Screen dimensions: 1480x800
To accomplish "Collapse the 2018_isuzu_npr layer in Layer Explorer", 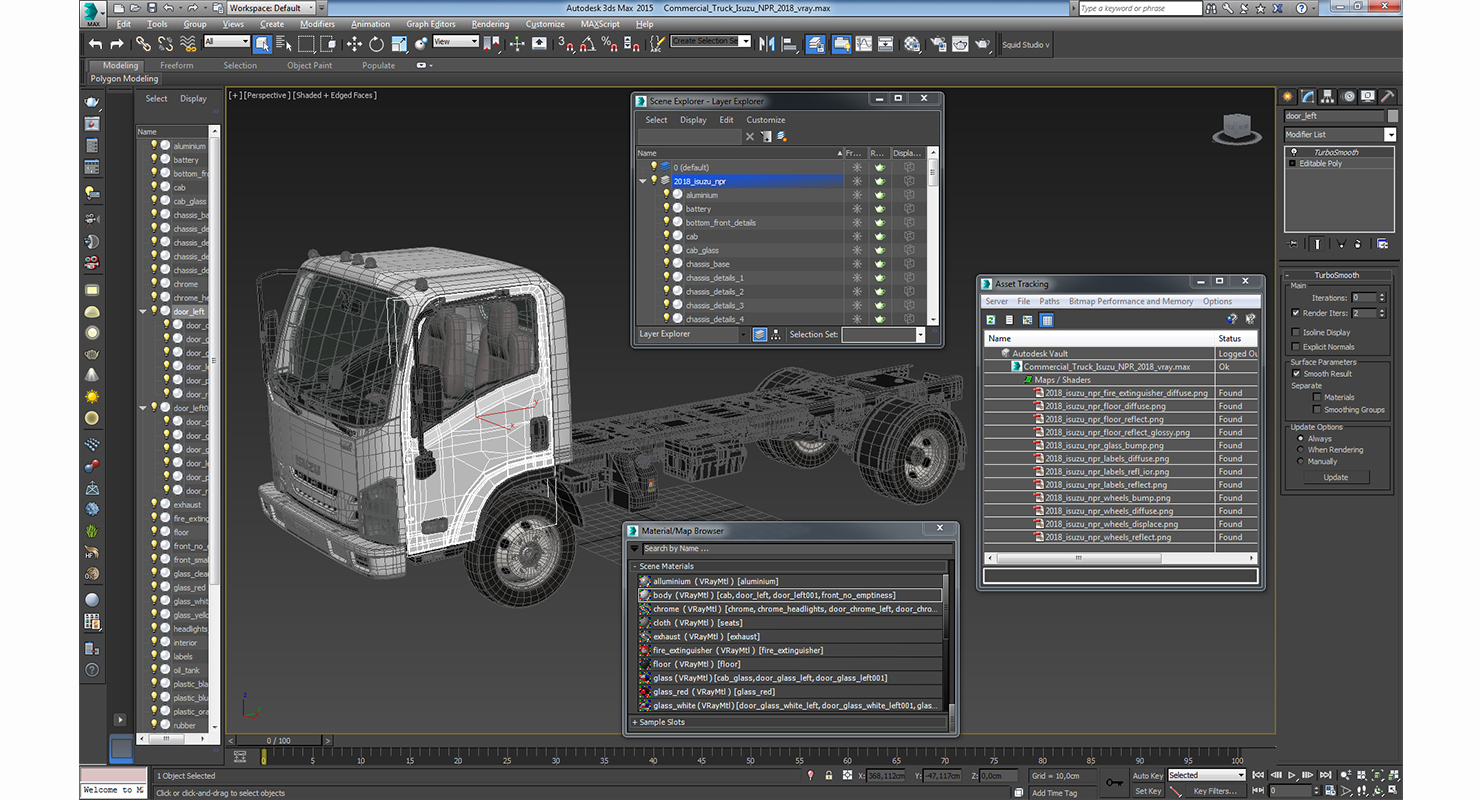I will click(643, 181).
